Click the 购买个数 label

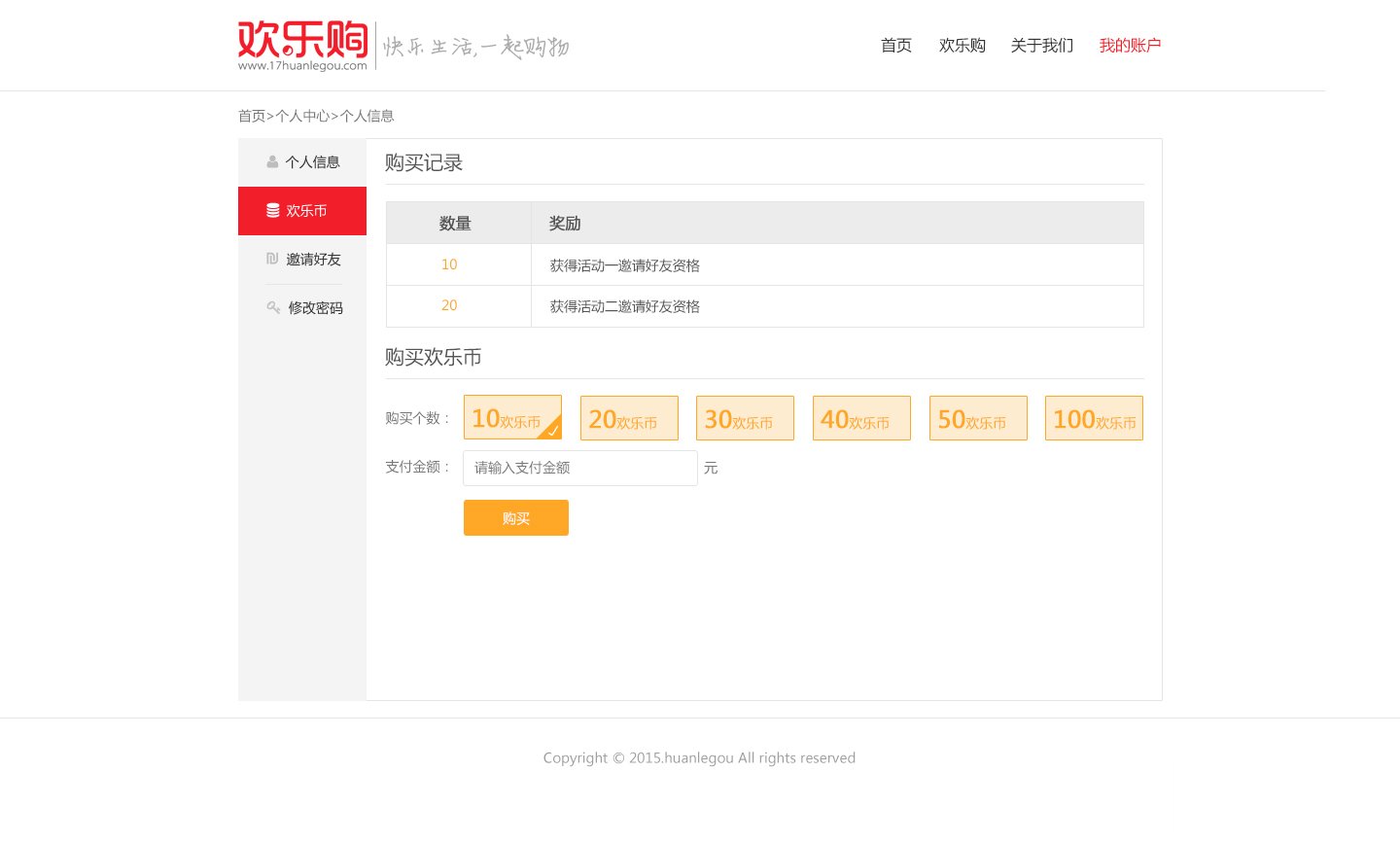[419, 418]
